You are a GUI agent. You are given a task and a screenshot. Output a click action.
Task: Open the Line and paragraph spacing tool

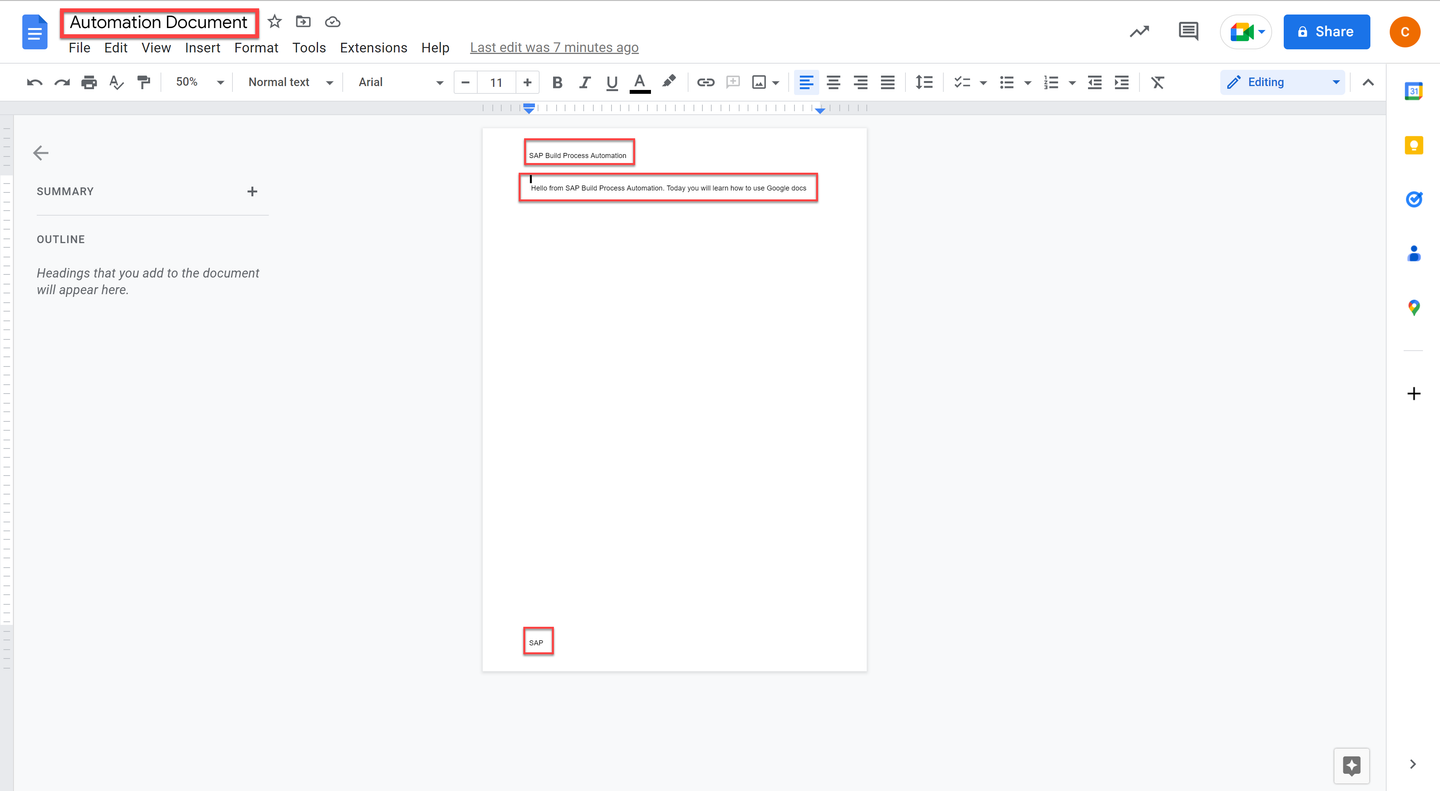[x=924, y=82]
